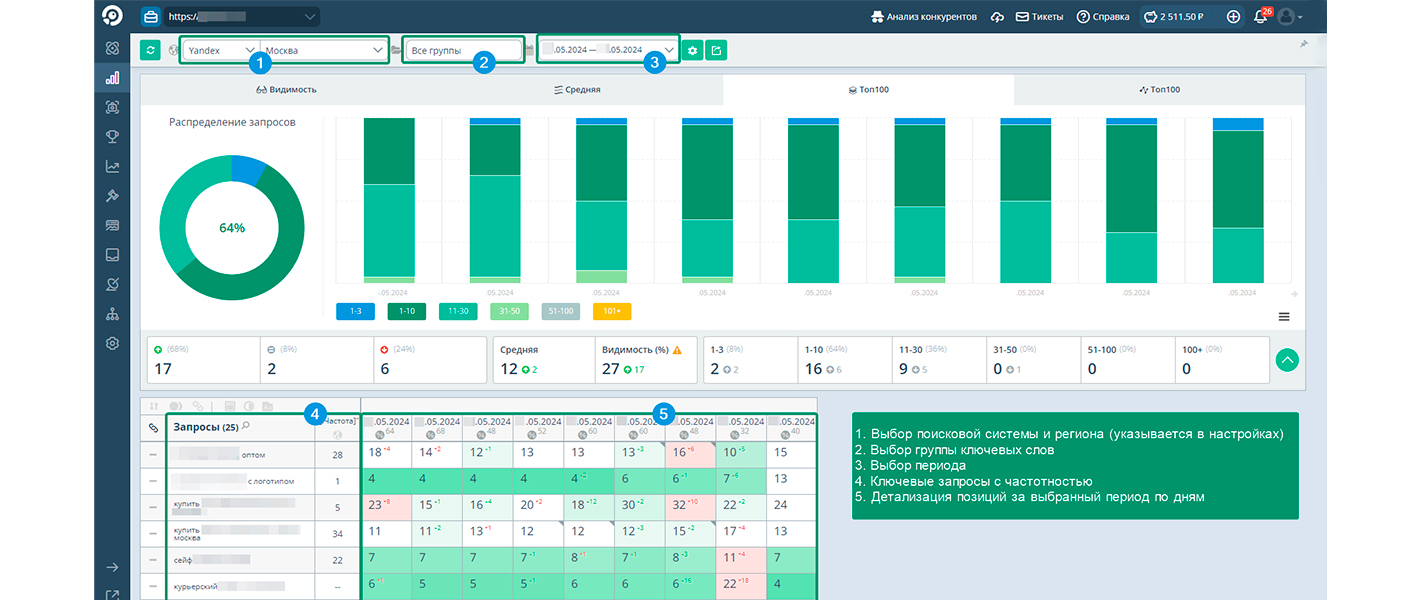Click the plus icon to top up balance
Viewport: 1420px width, 600px height.
pyautogui.click(x=1233, y=17)
